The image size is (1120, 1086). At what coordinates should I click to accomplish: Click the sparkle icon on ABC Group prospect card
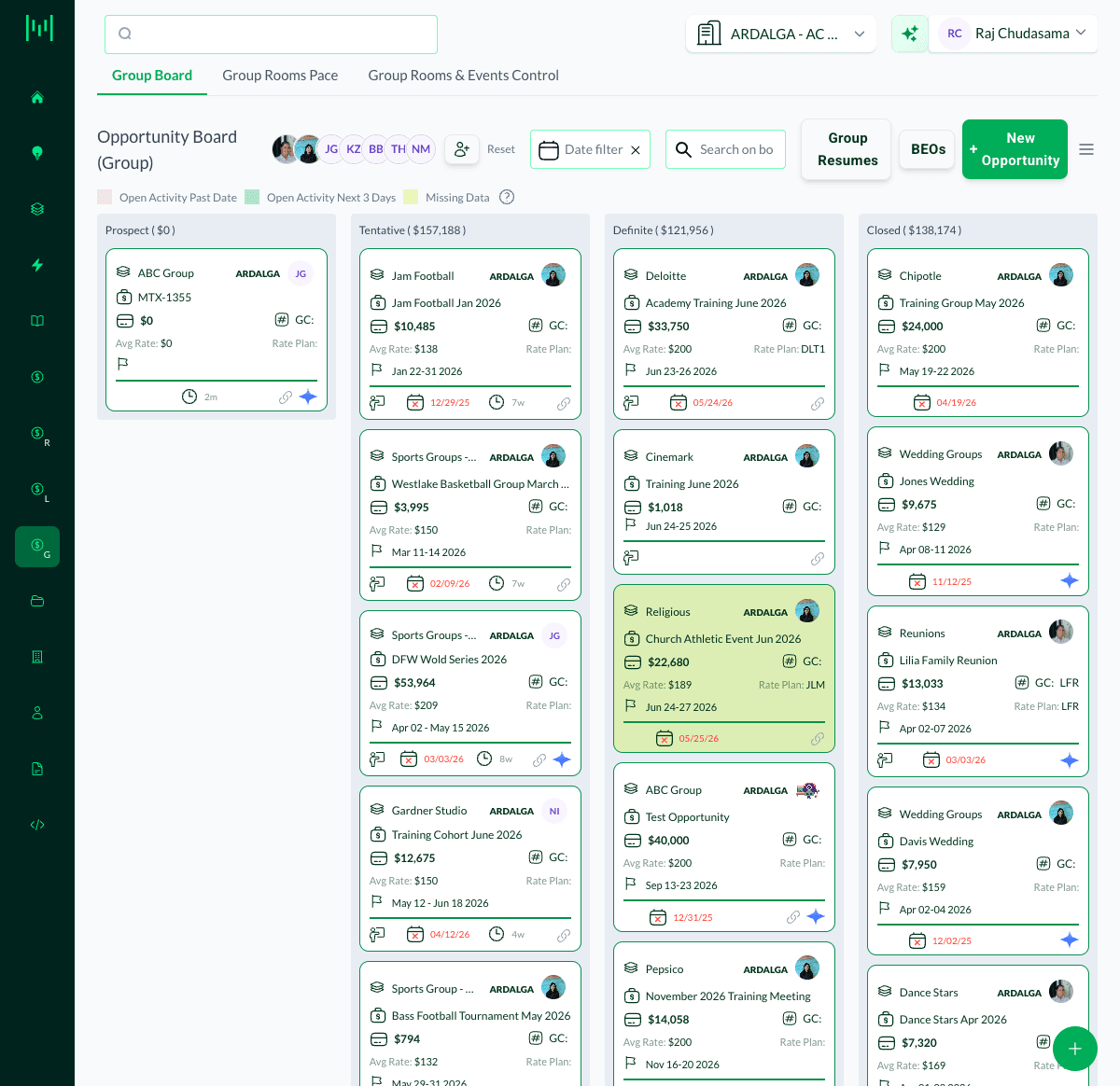coord(308,397)
